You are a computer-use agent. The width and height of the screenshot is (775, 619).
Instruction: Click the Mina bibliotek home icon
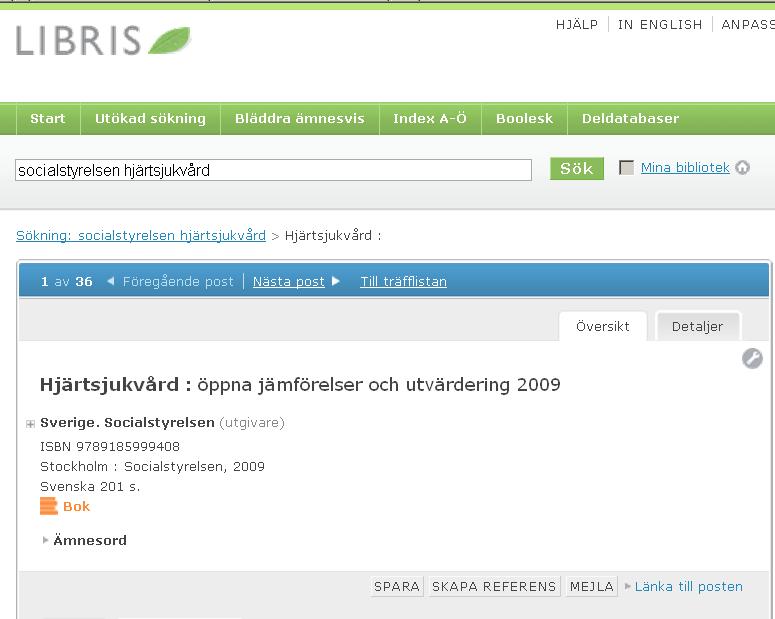tap(742, 168)
